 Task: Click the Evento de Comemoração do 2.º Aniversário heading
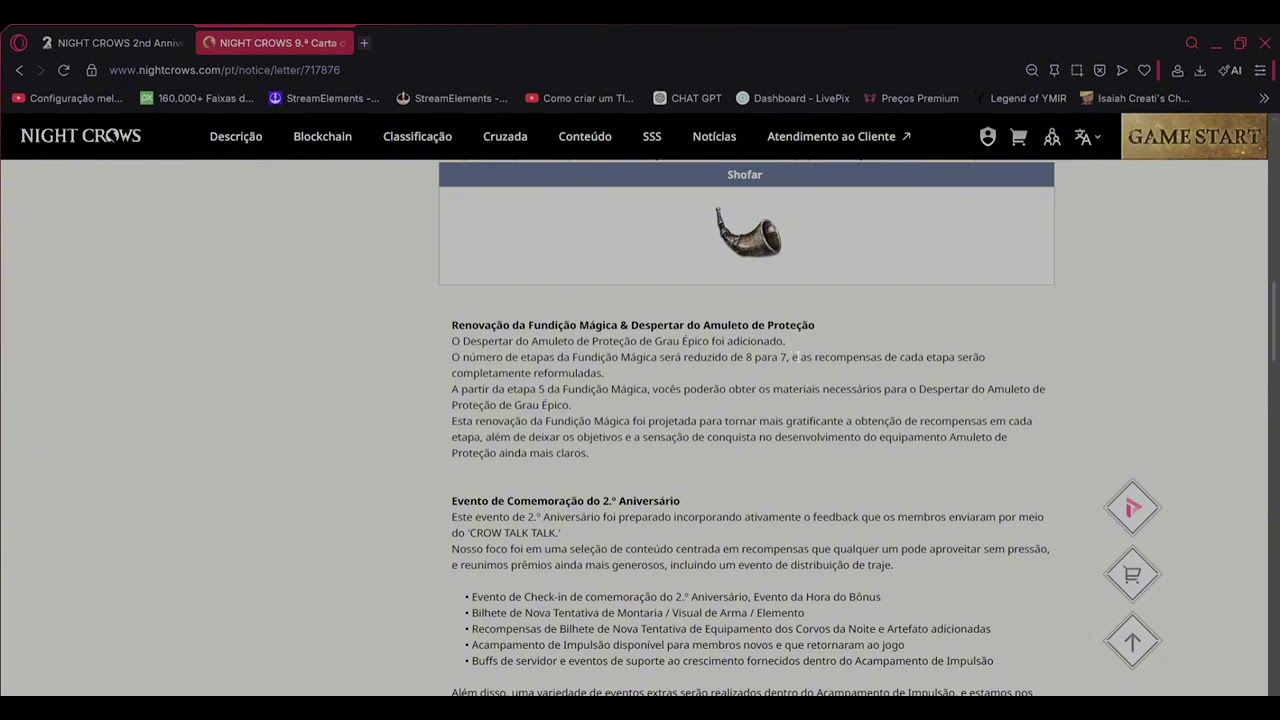pos(565,501)
